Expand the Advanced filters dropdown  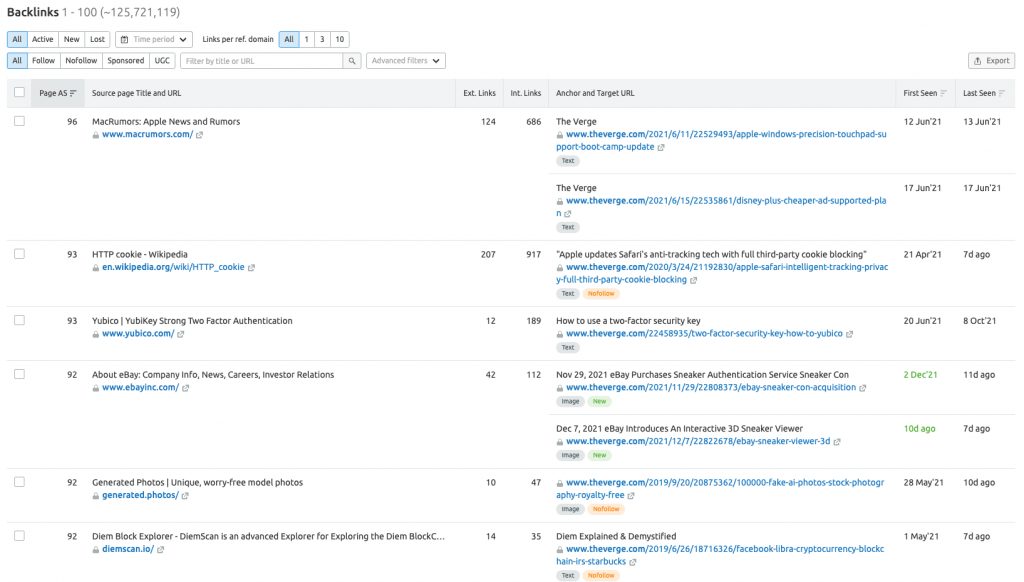click(406, 61)
